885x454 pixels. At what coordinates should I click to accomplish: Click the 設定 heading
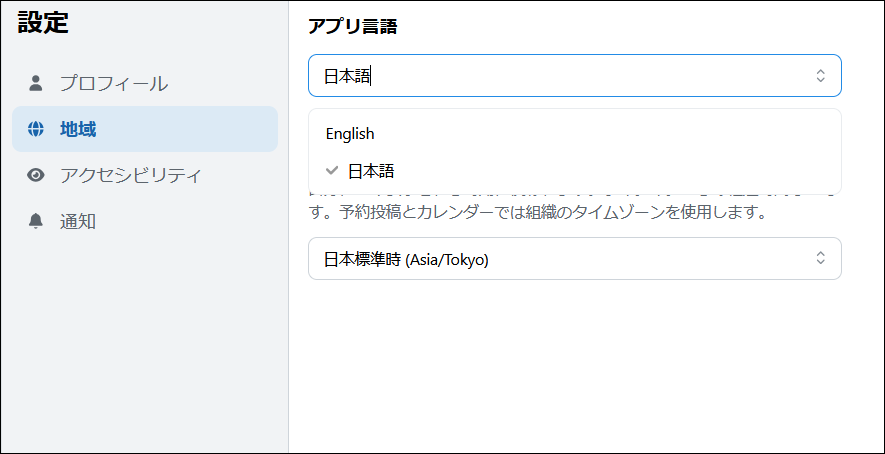pyautogui.click(x=43, y=23)
